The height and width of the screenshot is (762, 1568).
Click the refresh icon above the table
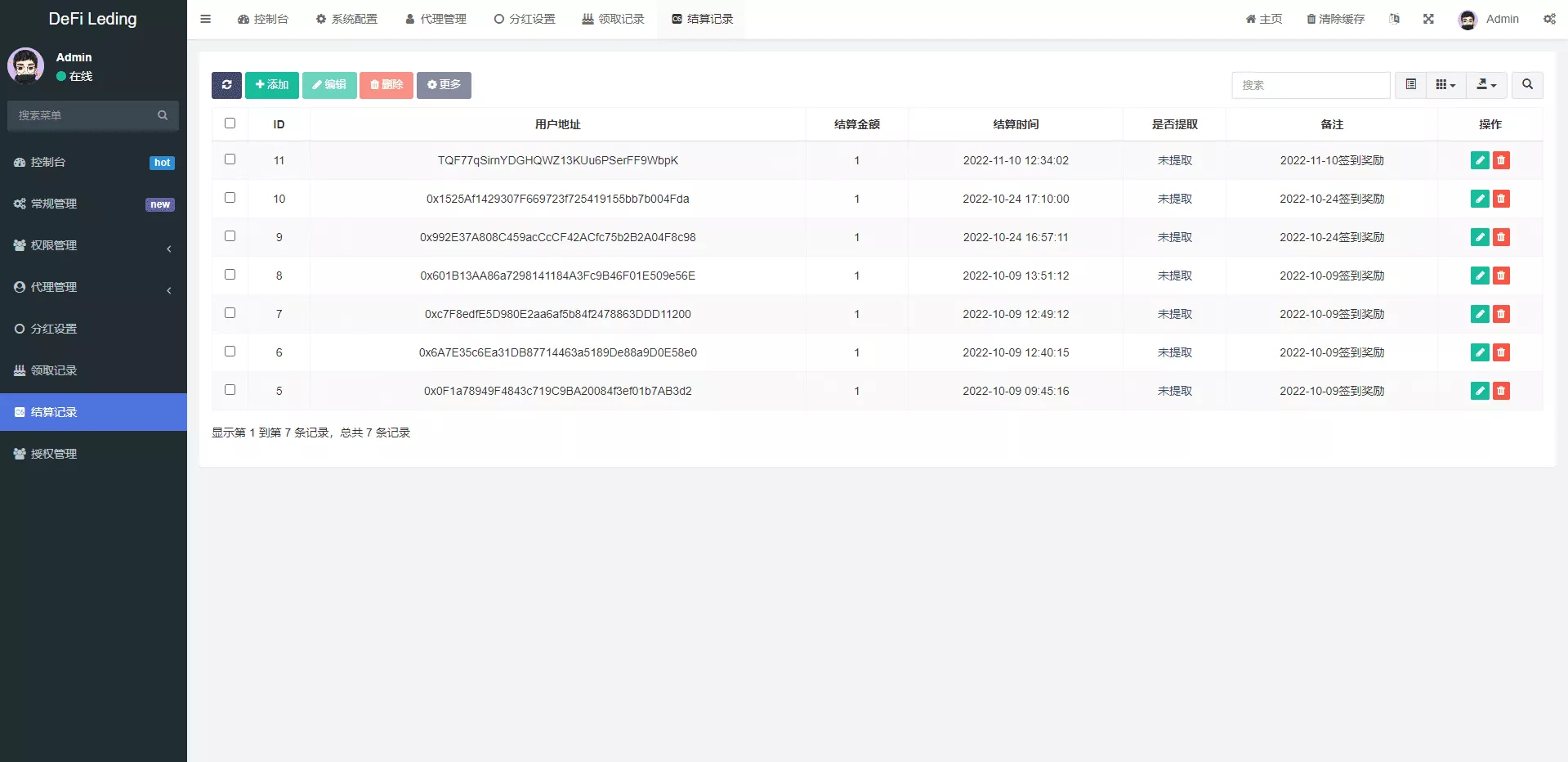[x=226, y=85]
